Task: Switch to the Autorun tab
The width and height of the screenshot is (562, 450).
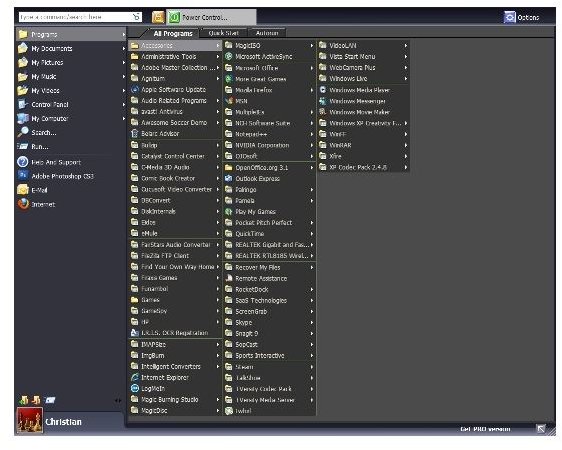Action: [267, 33]
